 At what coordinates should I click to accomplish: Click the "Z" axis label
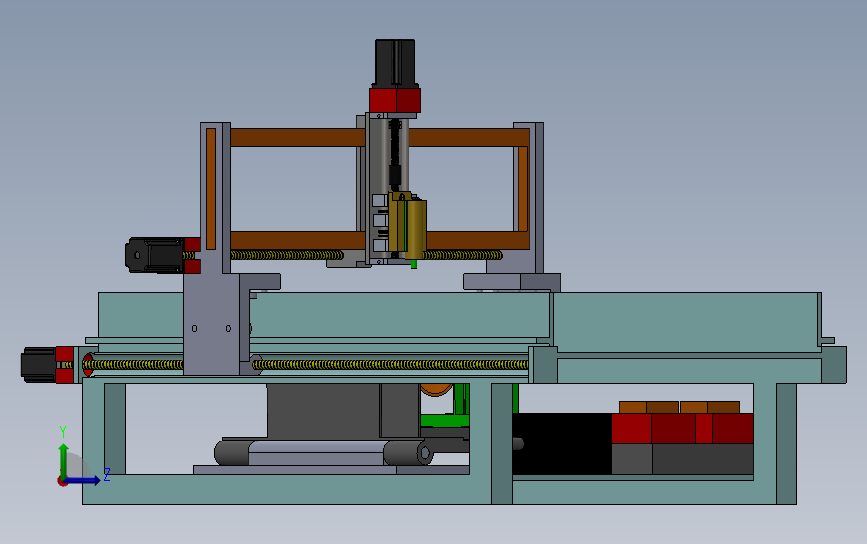pyautogui.click(x=107, y=474)
